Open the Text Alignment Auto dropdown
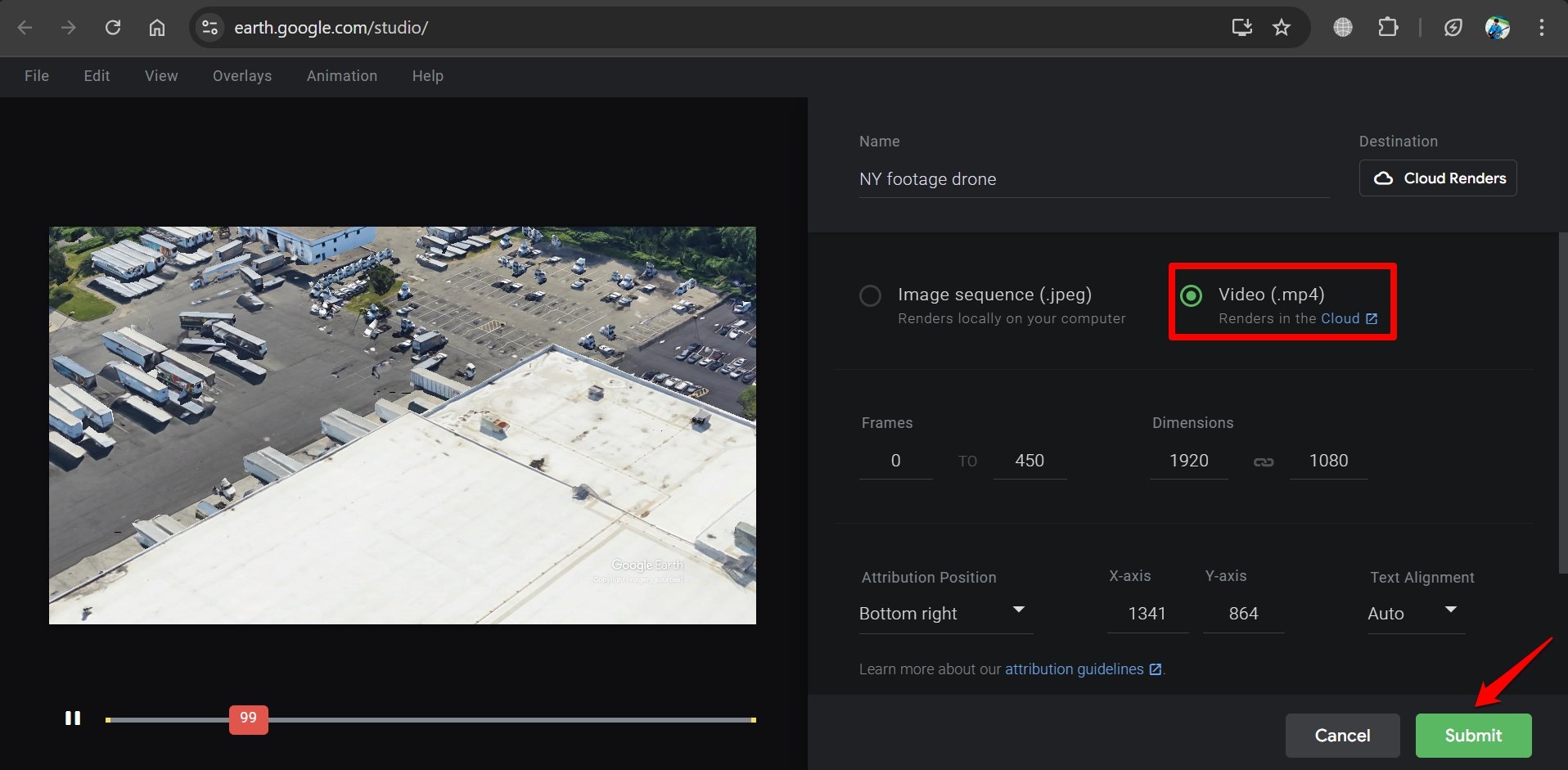The height and width of the screenshot is (770, 1568). point(1415,614)
